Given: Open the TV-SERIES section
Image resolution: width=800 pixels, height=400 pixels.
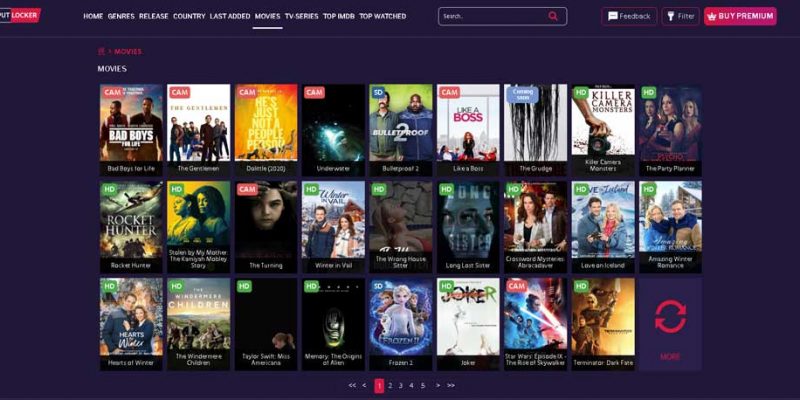Looking at the screenshot, I should (302, 16).
